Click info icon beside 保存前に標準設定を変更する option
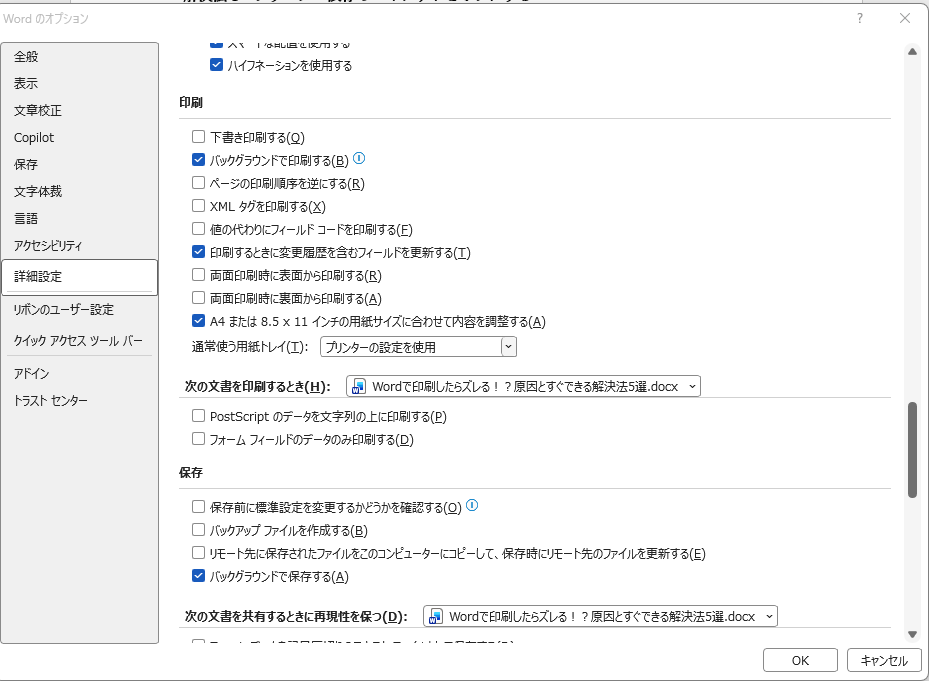The height and width of the screenshot is (681, 929). pos(473,506)
